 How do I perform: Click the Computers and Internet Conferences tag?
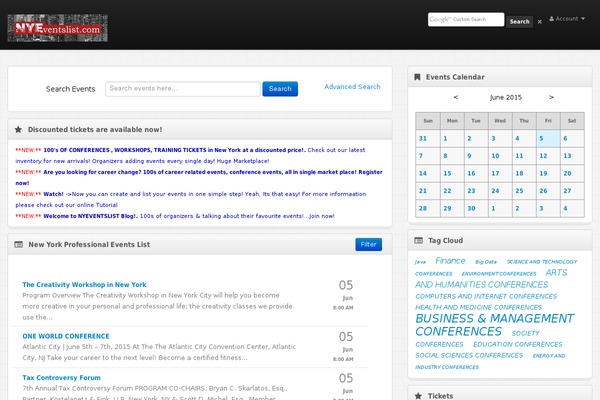point(486,296)
